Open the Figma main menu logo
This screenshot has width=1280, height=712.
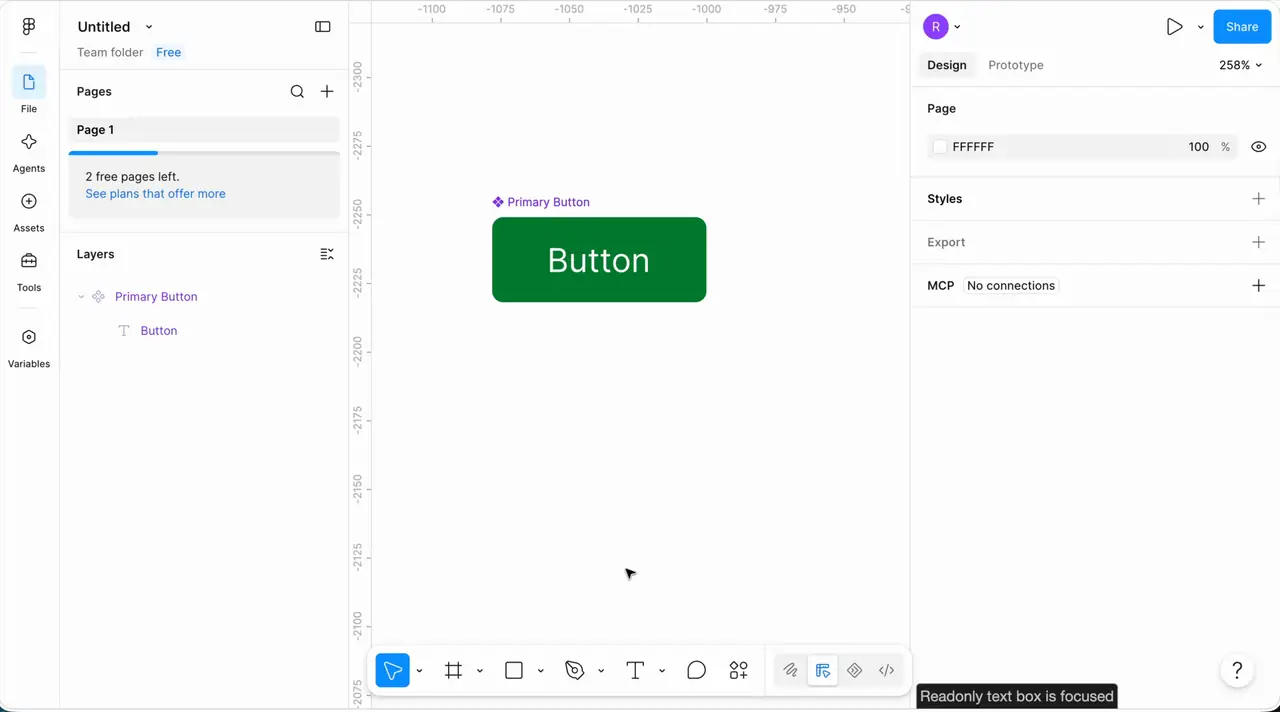click(29, 27)
